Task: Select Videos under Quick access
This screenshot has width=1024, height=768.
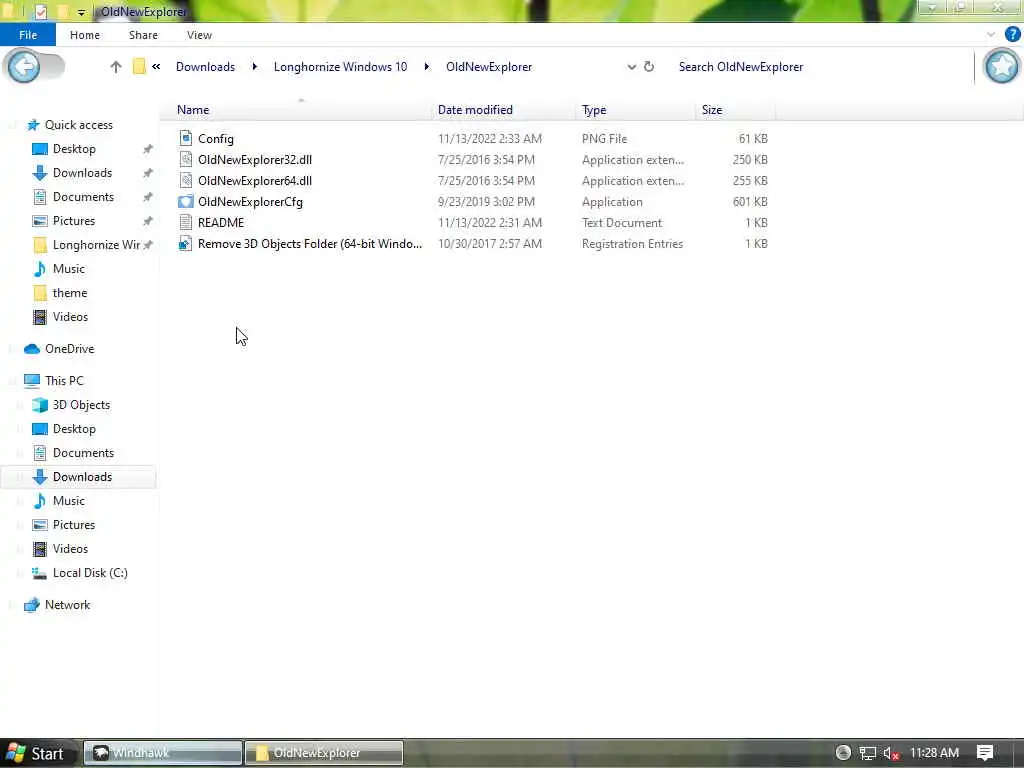Action: coord(70,317)
